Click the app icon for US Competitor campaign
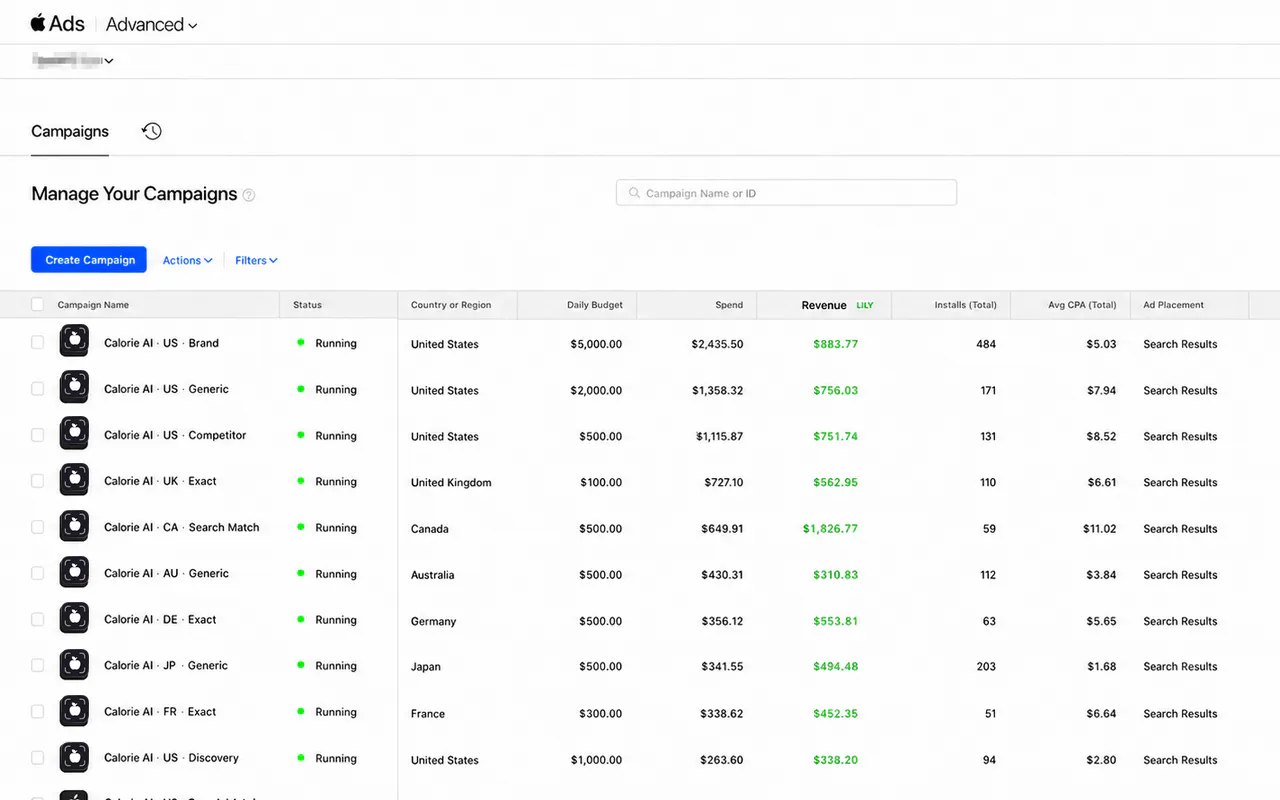The height and width of the screenshot is (800, 1280). [x=74, y=434]
